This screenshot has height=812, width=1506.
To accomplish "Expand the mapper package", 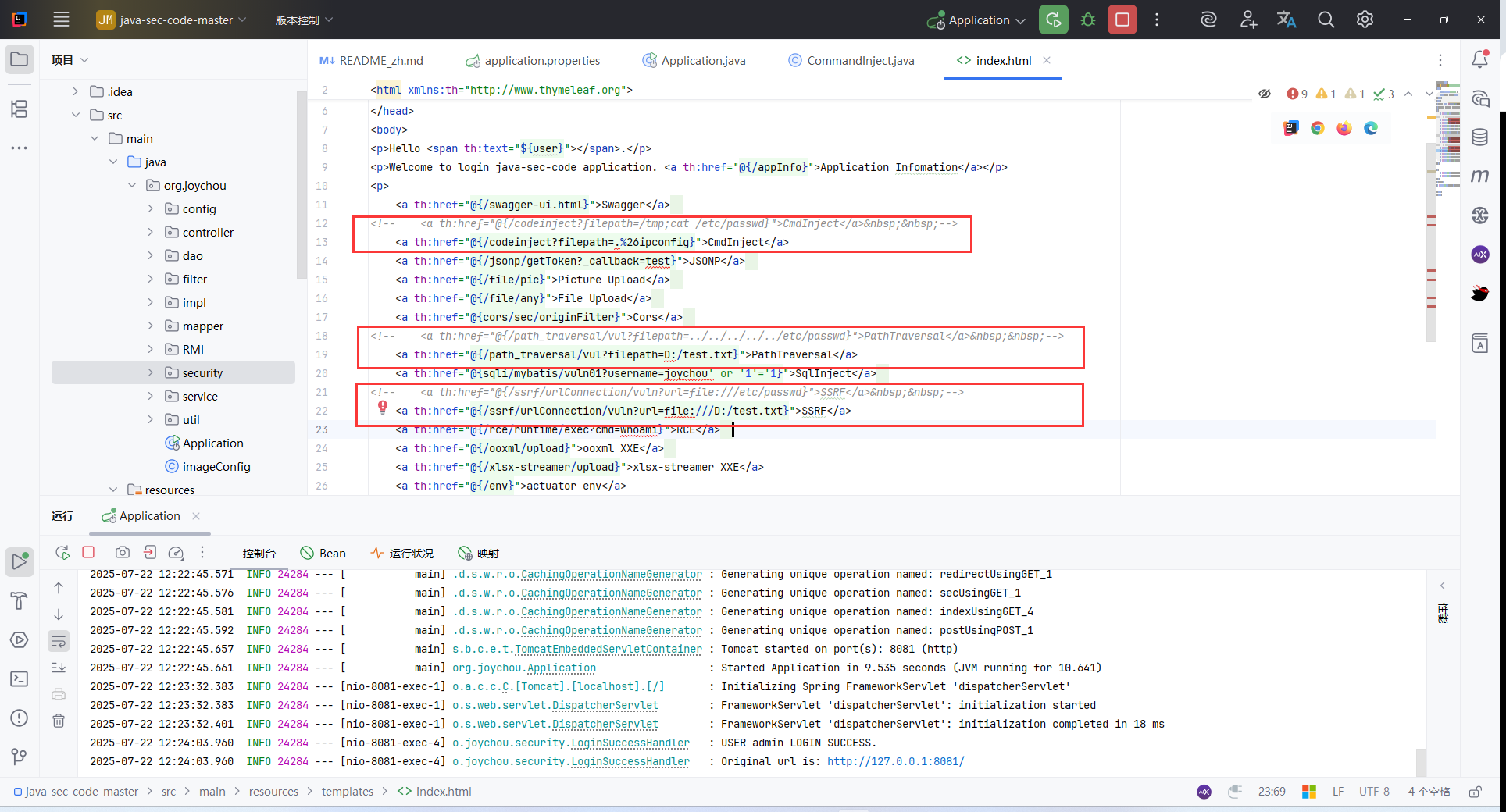I will coord(150,326).
